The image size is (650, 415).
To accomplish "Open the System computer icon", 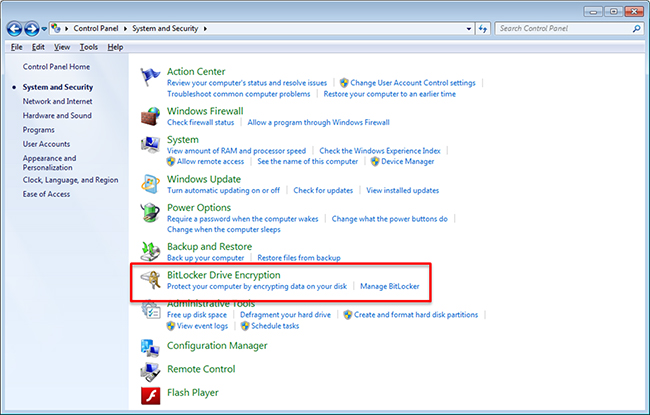I will 150,145.
